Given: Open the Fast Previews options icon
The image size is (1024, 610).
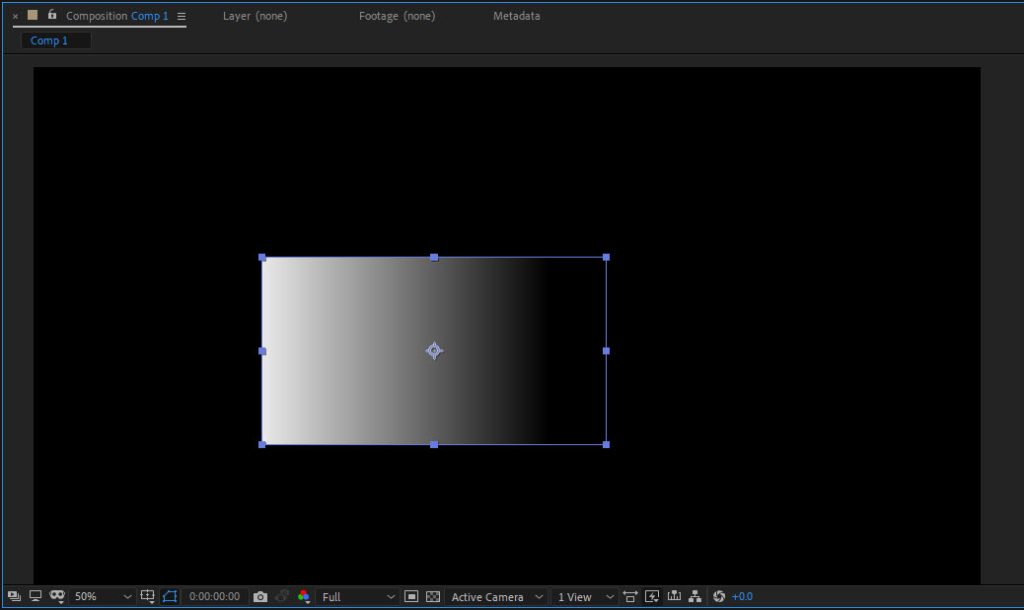Looking at the screenshot, I should [x=652, y=597].
